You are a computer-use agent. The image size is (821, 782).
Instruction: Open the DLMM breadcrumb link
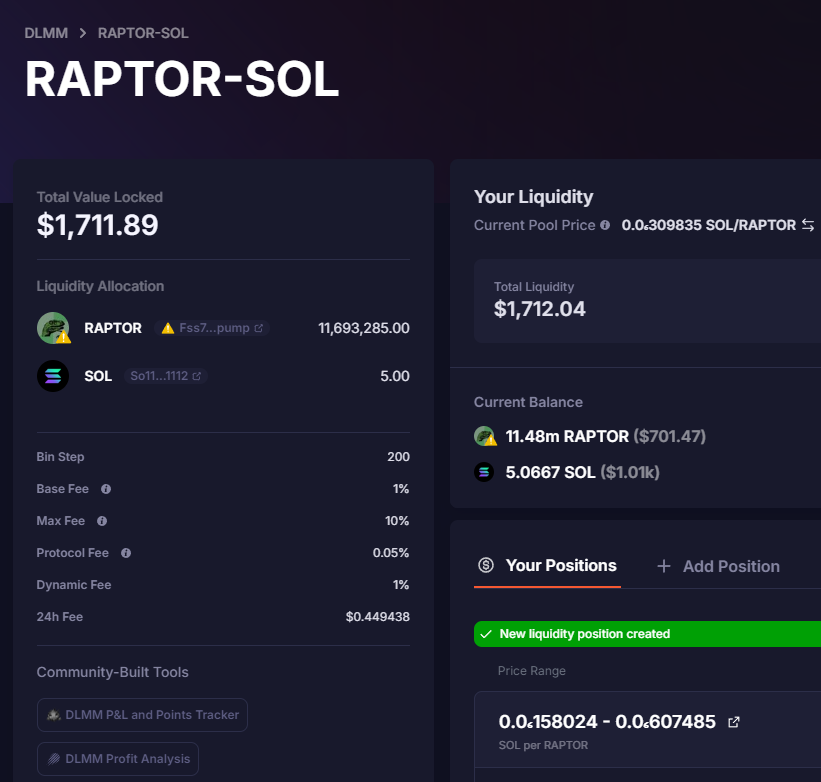(x=46, y=33)
